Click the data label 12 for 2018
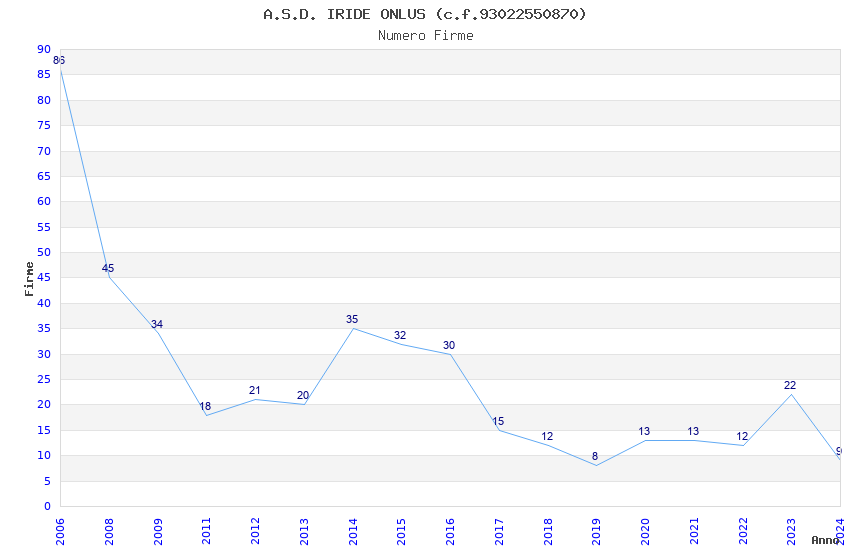 (547, 436)
